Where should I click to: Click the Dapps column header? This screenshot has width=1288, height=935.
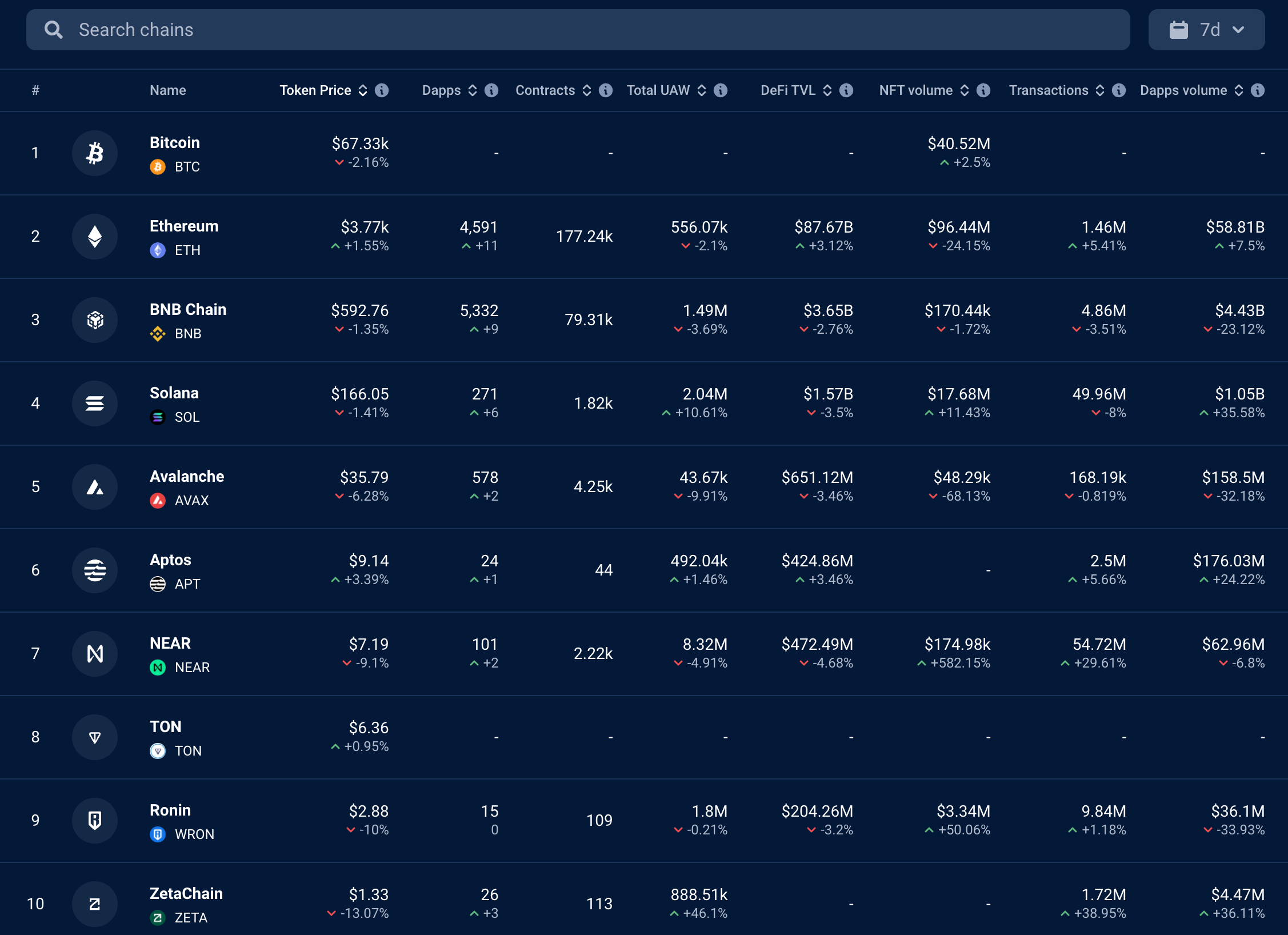coord(441,90)
